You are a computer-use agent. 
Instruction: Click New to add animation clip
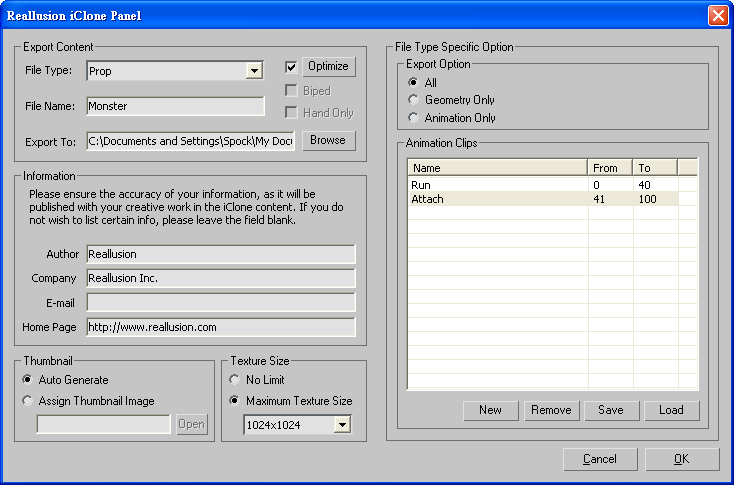tap(491, 410)
